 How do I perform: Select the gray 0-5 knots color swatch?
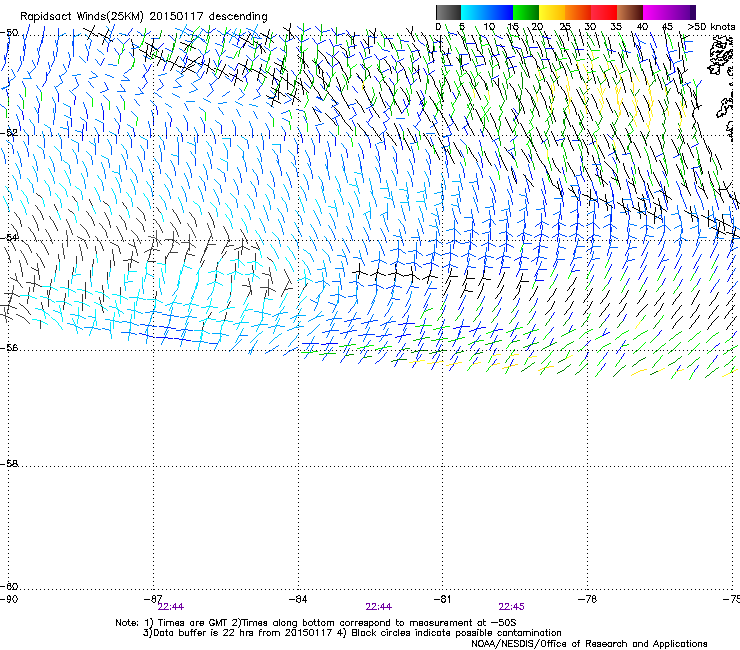pyautogui.click(x=448, y=12)
